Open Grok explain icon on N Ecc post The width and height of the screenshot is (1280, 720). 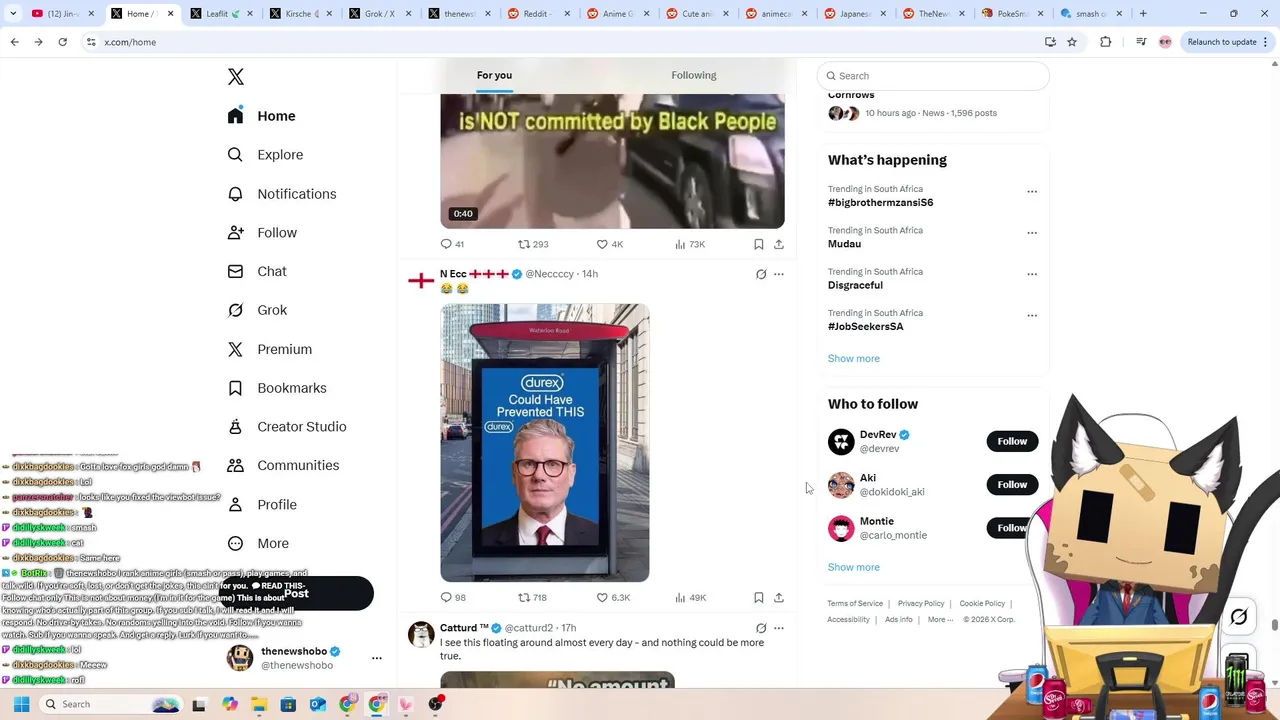[x=761, y=274]
